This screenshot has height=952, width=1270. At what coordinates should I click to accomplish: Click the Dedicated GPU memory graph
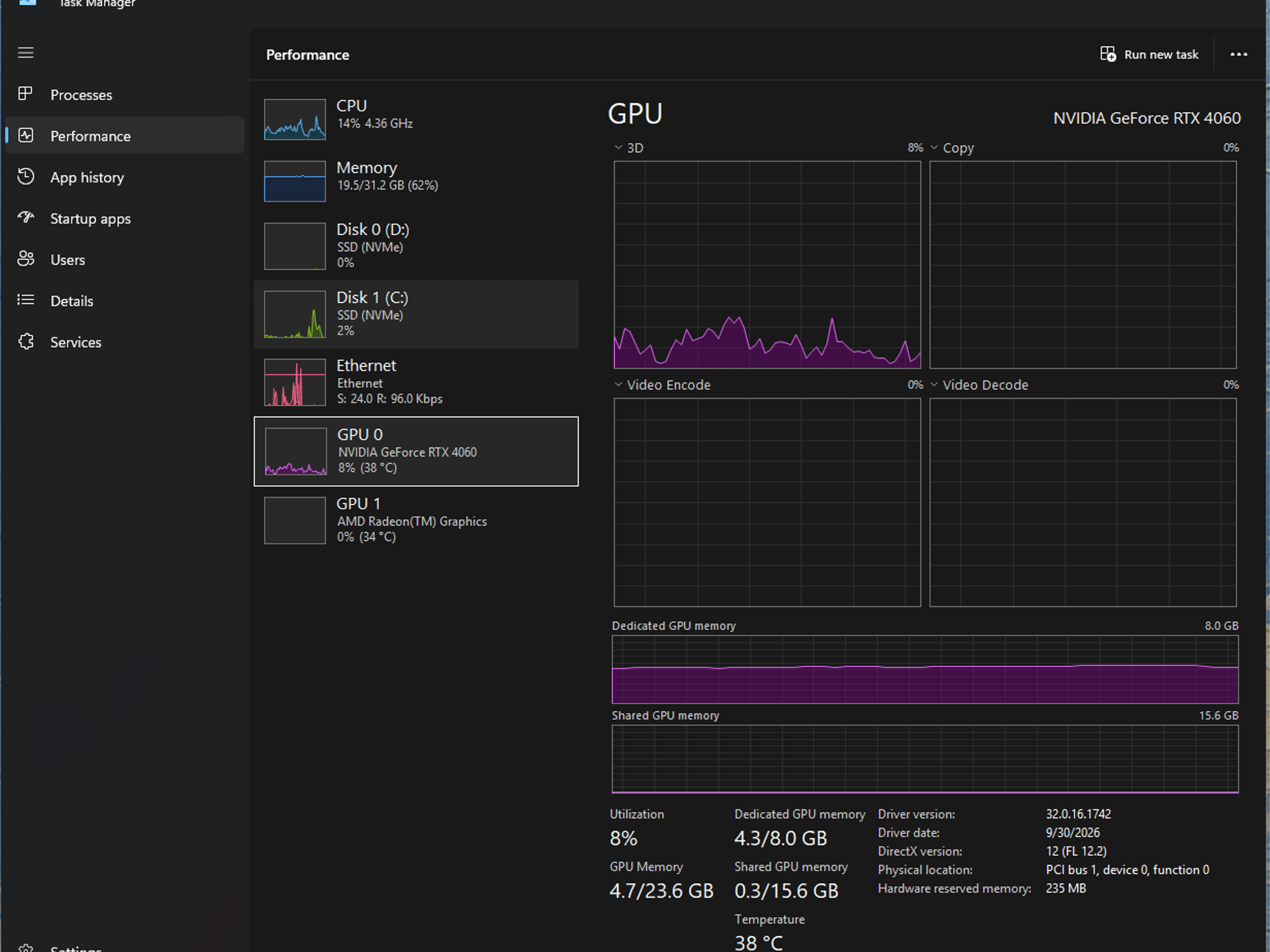(x=925, y=669)
